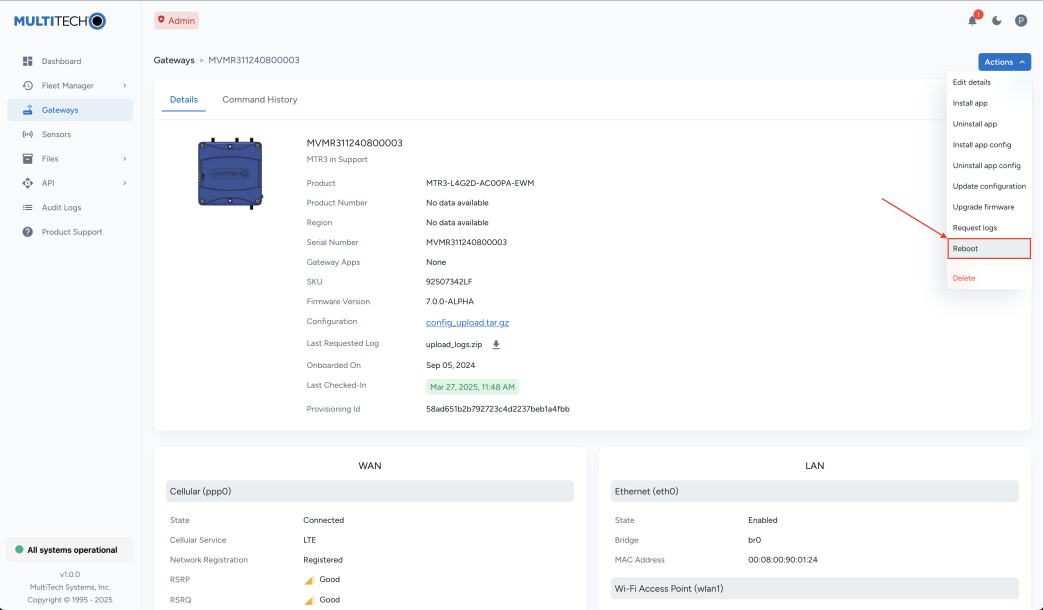
Task: Switch to the Details tab
Action: [x=184, y=100]
